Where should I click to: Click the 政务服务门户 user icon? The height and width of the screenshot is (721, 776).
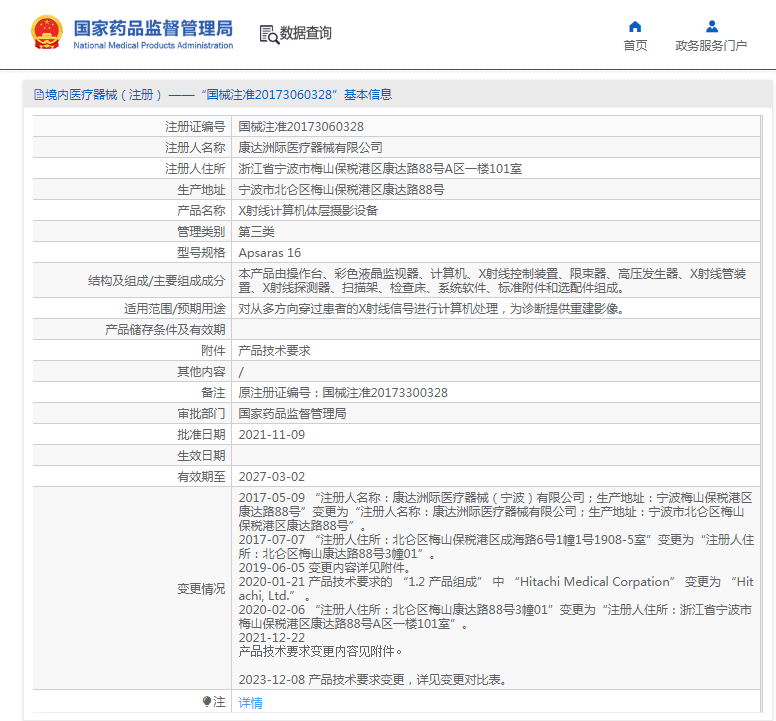712,26
